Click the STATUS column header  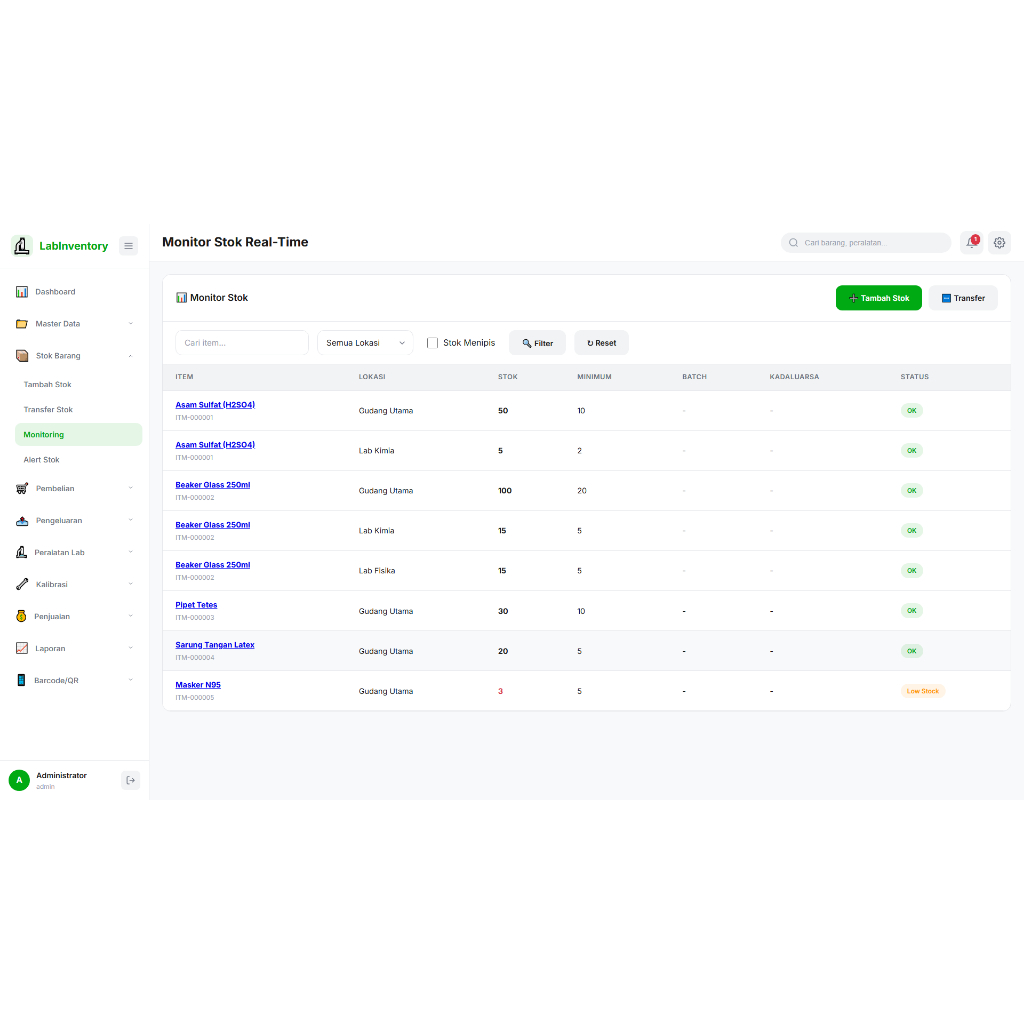click(x=914, y=377)
